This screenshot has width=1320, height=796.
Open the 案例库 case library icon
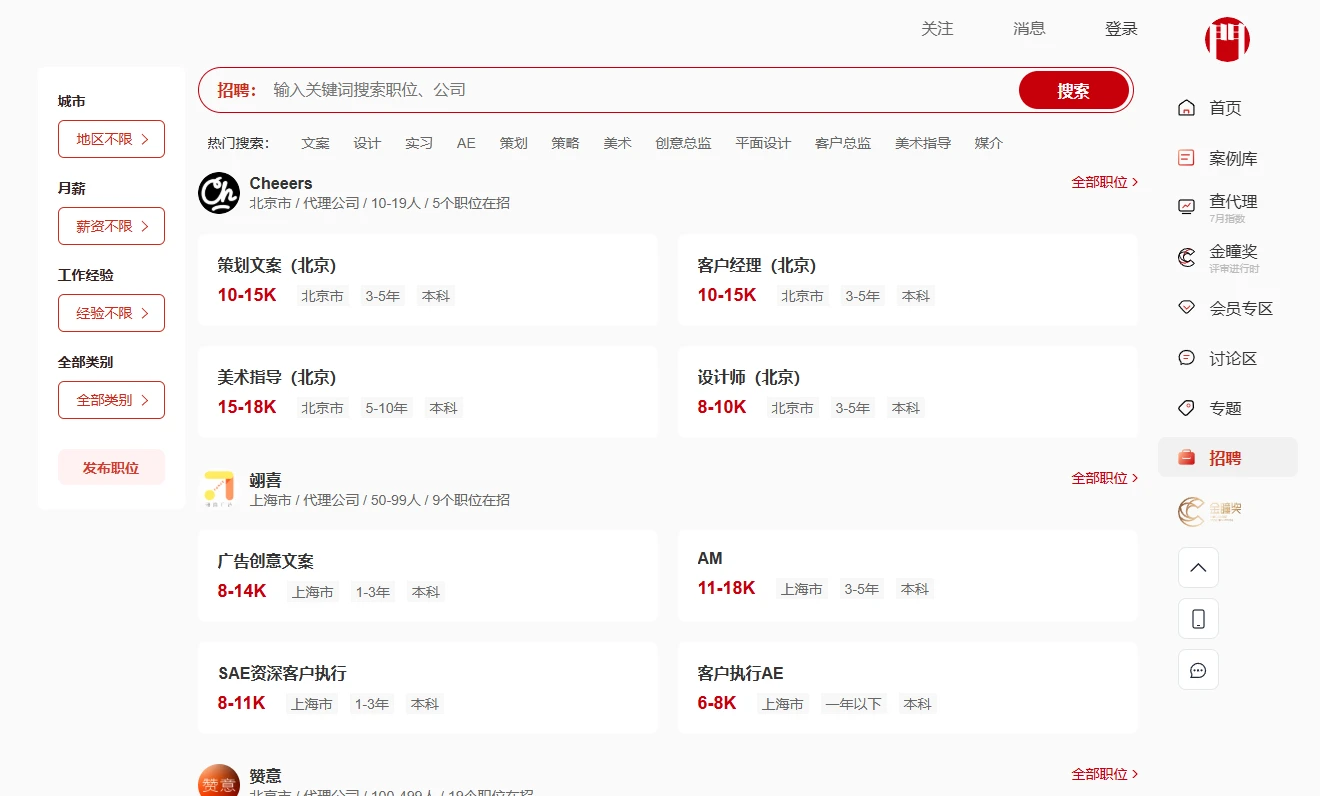pos(1186,157)
